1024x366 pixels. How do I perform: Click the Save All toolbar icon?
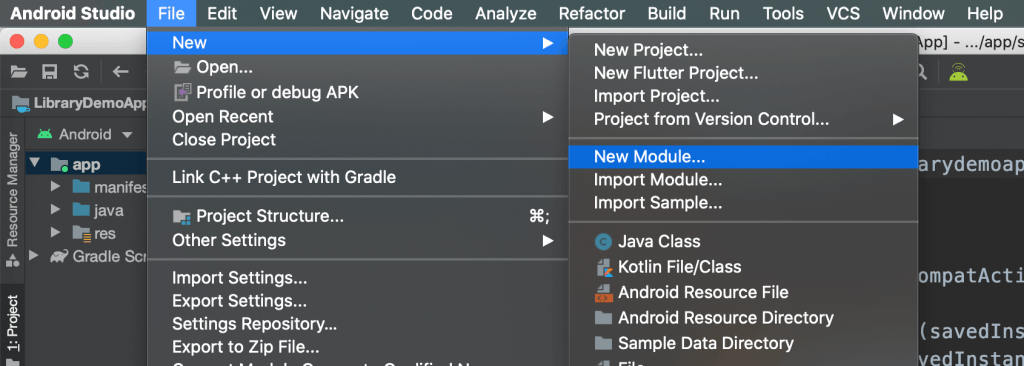coord(50,71)
